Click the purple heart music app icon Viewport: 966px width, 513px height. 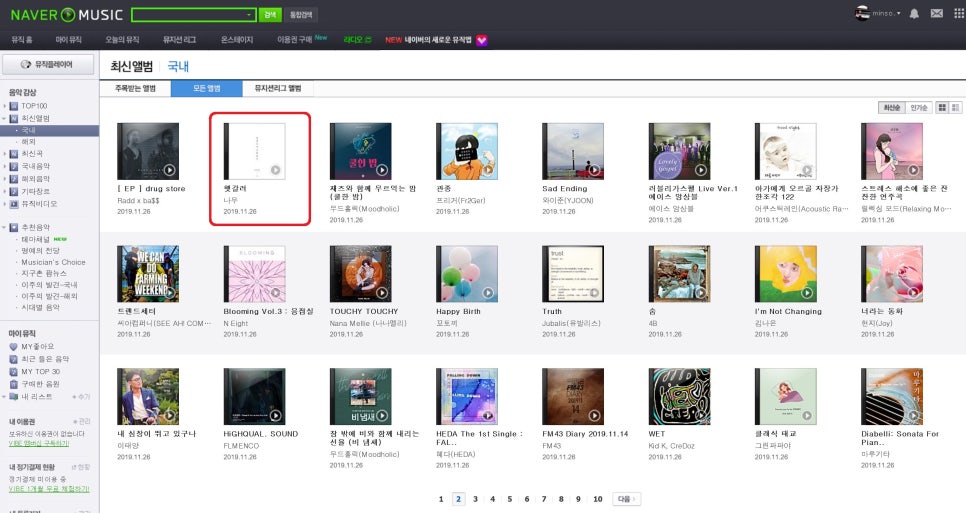482,40
